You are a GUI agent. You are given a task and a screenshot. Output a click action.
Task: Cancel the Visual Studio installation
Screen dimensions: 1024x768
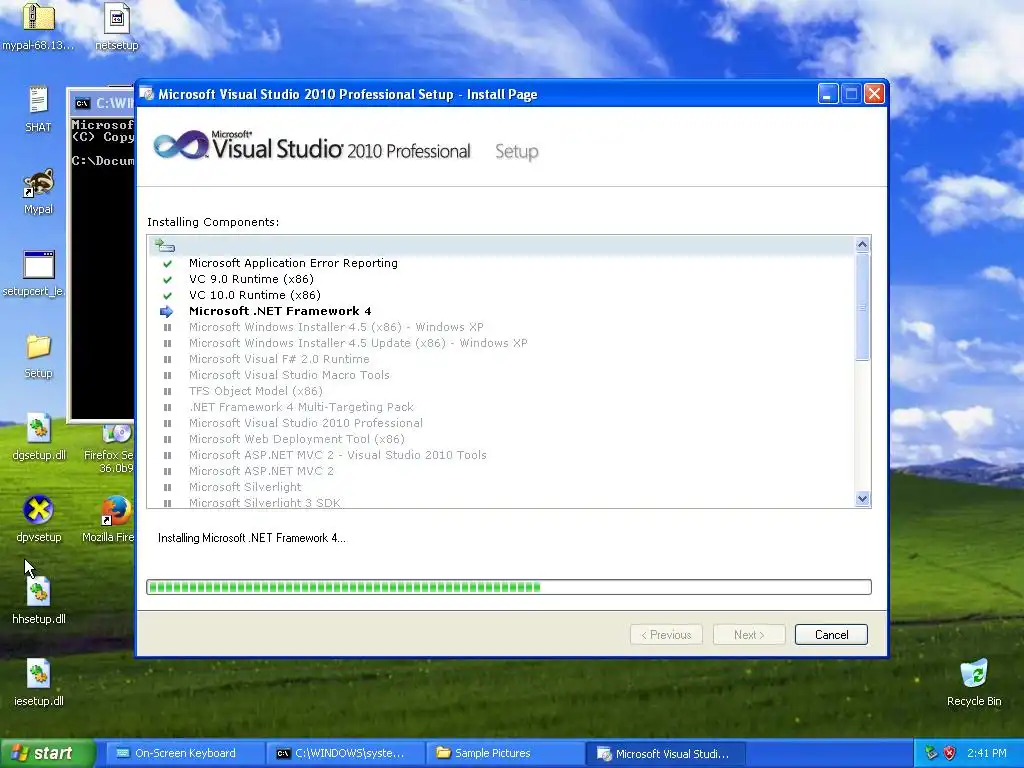831,635
